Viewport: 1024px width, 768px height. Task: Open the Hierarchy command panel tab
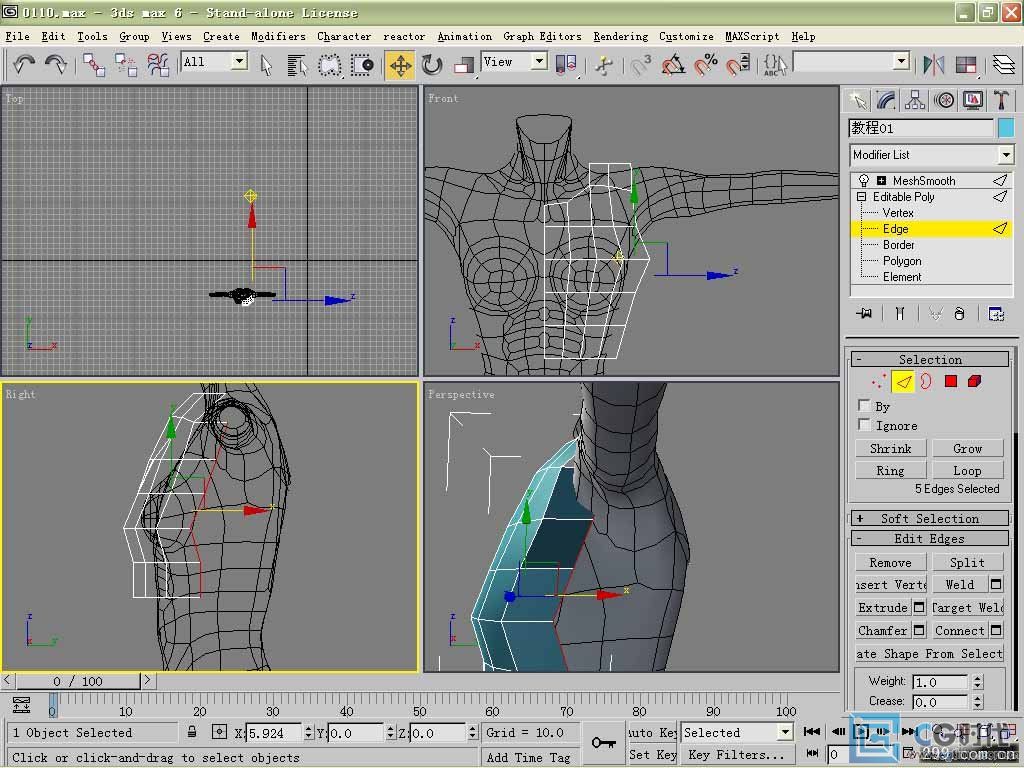pos(915,100)
